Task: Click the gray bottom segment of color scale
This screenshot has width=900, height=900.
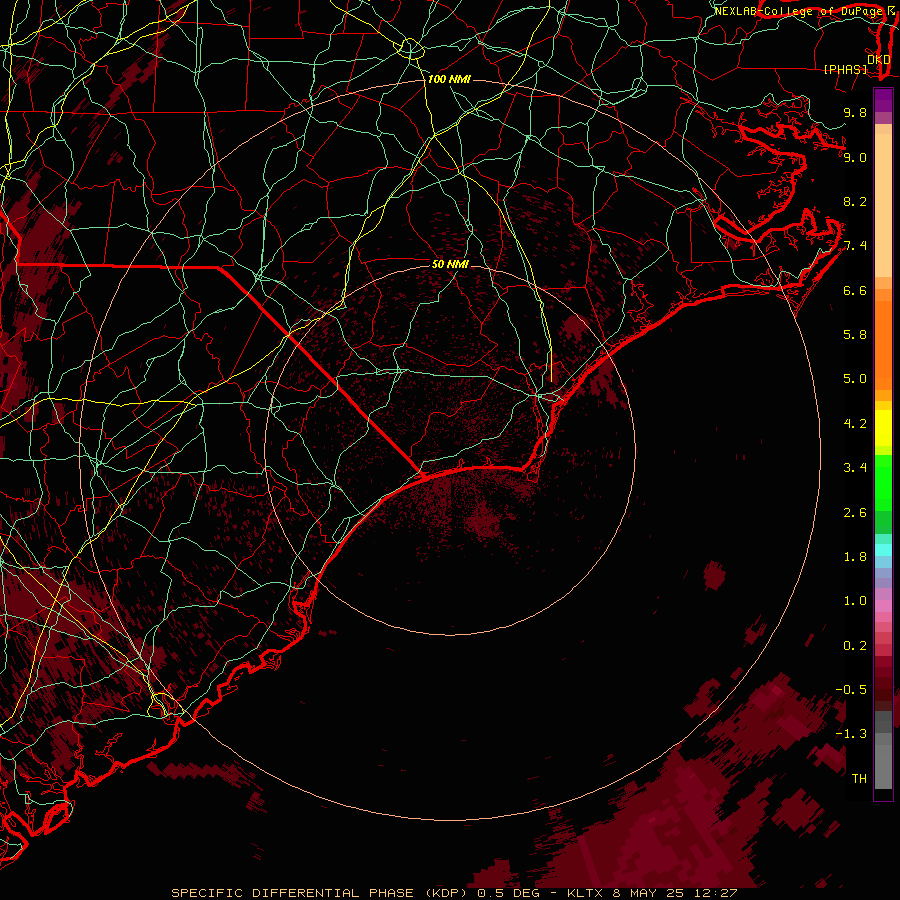Action: point(883,763)
